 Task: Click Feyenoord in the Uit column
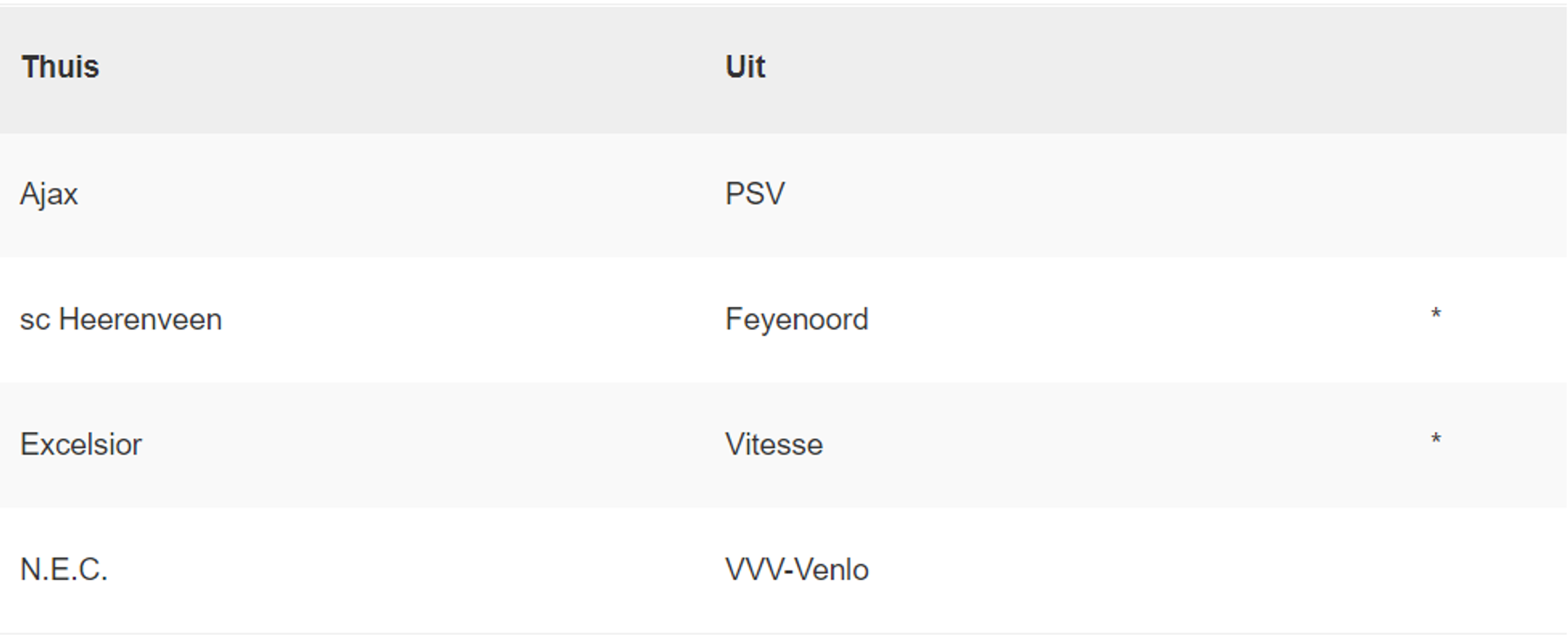tap(796, 320)
